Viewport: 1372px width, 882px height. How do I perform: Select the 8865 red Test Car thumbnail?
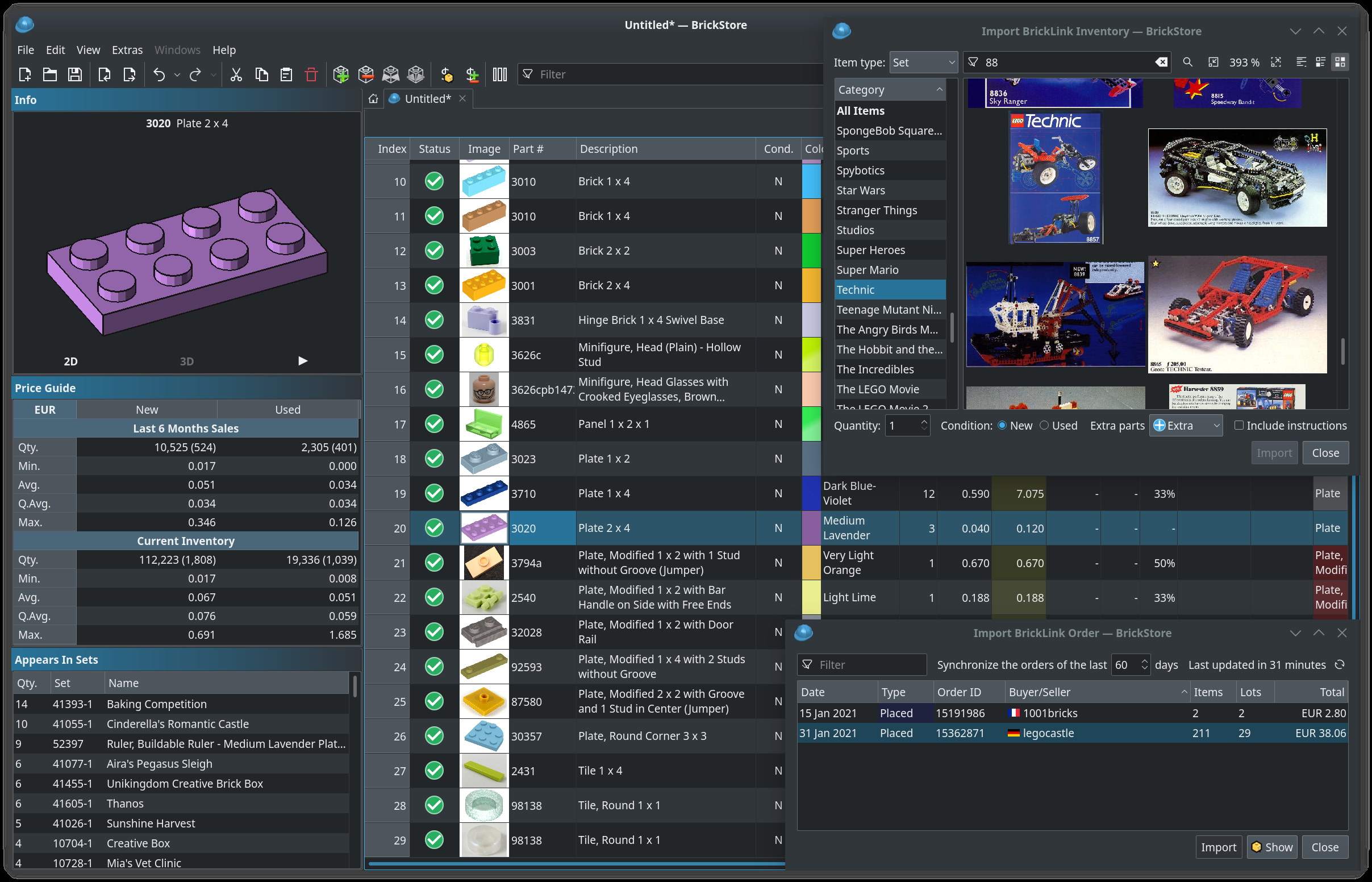(1237, 314)
